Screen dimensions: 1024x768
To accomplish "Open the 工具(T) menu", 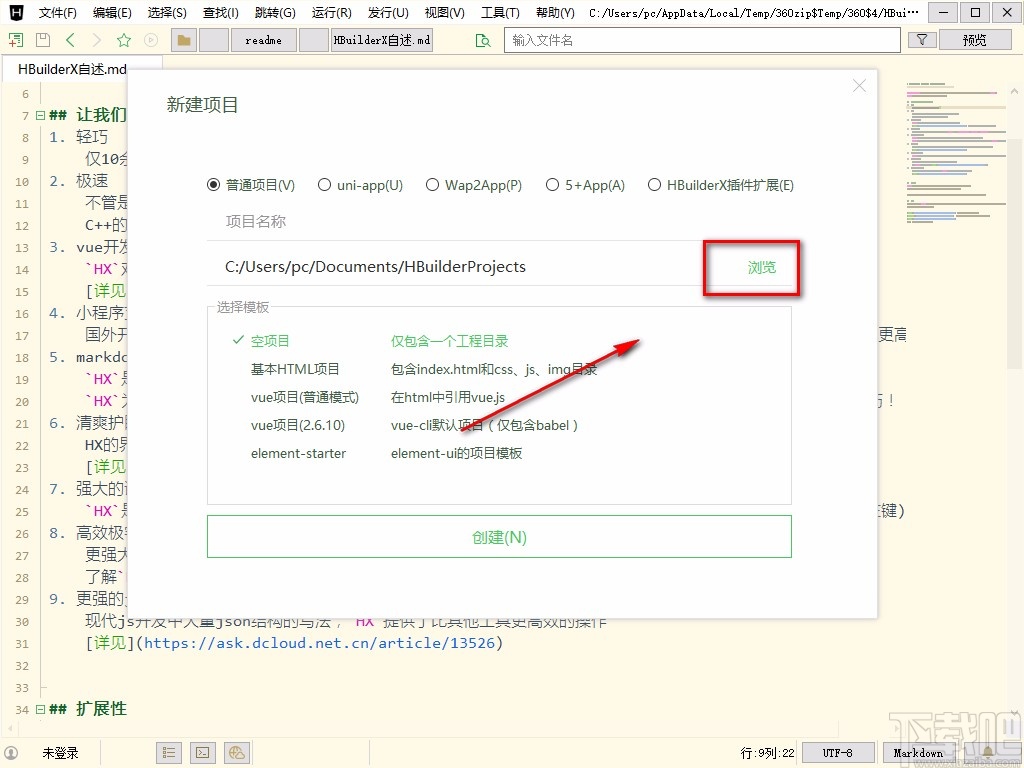I will click(500, 12).
